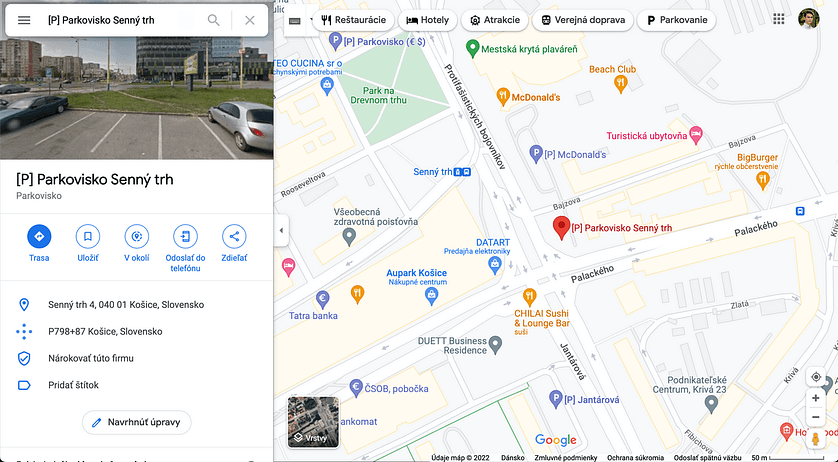Image resolution: width=838 pixels, height=462 pixels.
Task: Click the search magnifier icon
Action: pyautogui.click(x=213, y=20)
